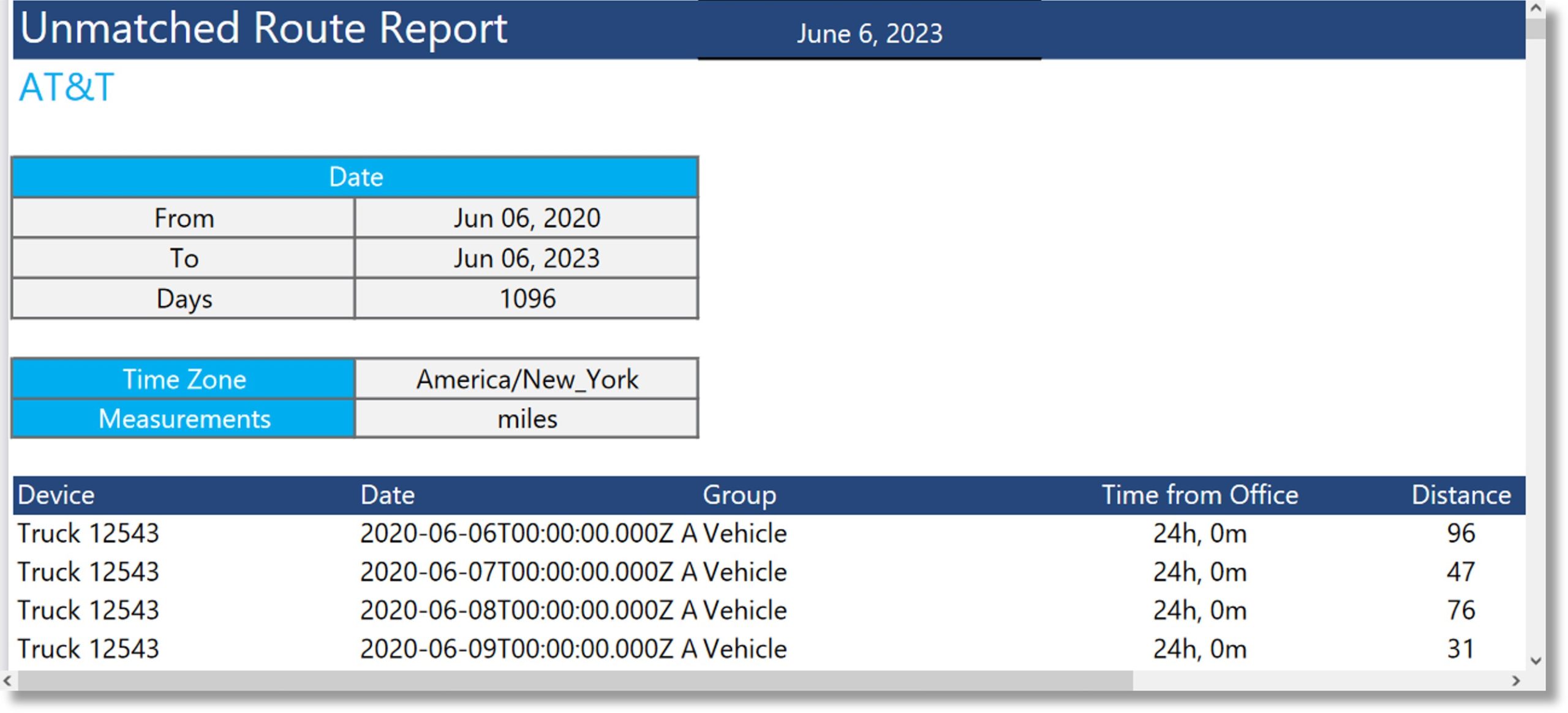Select the 2020-06-09T00:00:00.000Z date cell
Screen dimensions: 1568x713
[516, 649]
